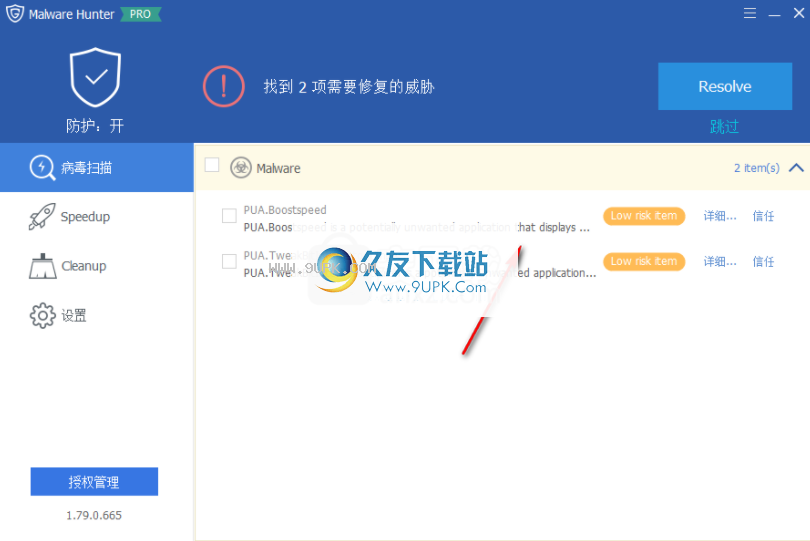Click the Malware Hunter shield logo

(15, 13)
